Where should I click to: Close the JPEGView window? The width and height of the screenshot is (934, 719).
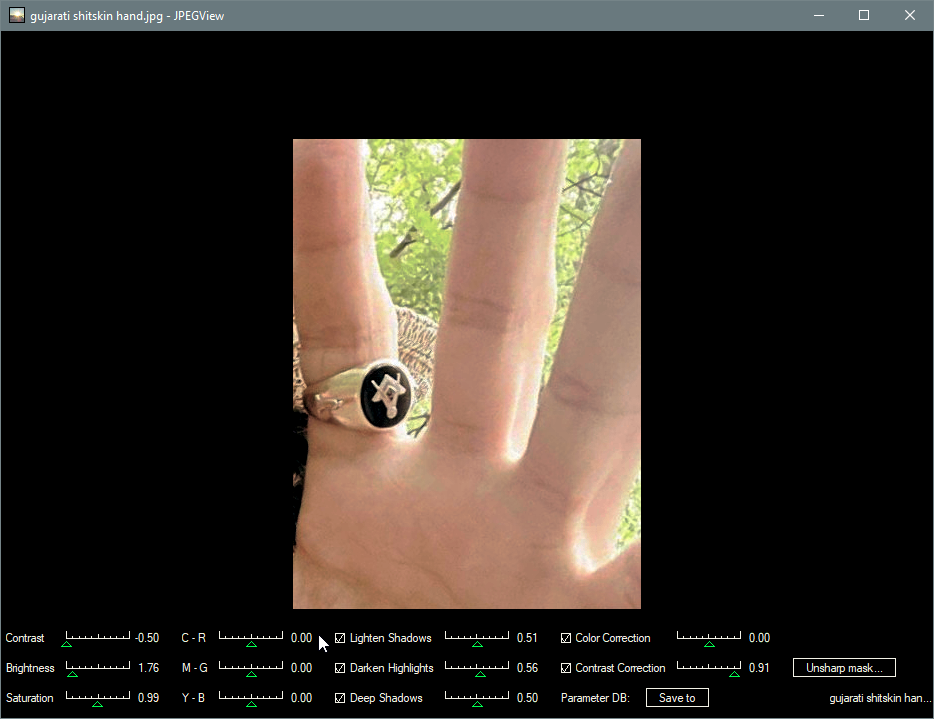coord(910,15)
